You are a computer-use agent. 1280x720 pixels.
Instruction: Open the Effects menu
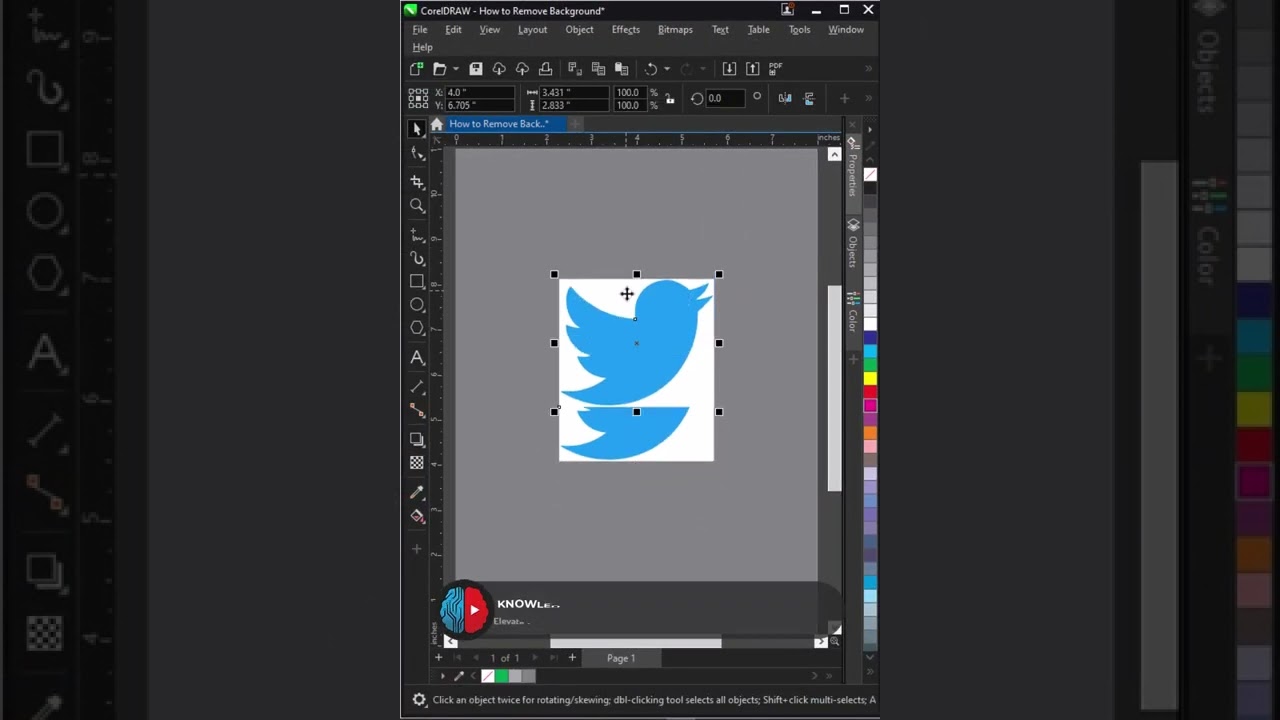coord(626,29)
